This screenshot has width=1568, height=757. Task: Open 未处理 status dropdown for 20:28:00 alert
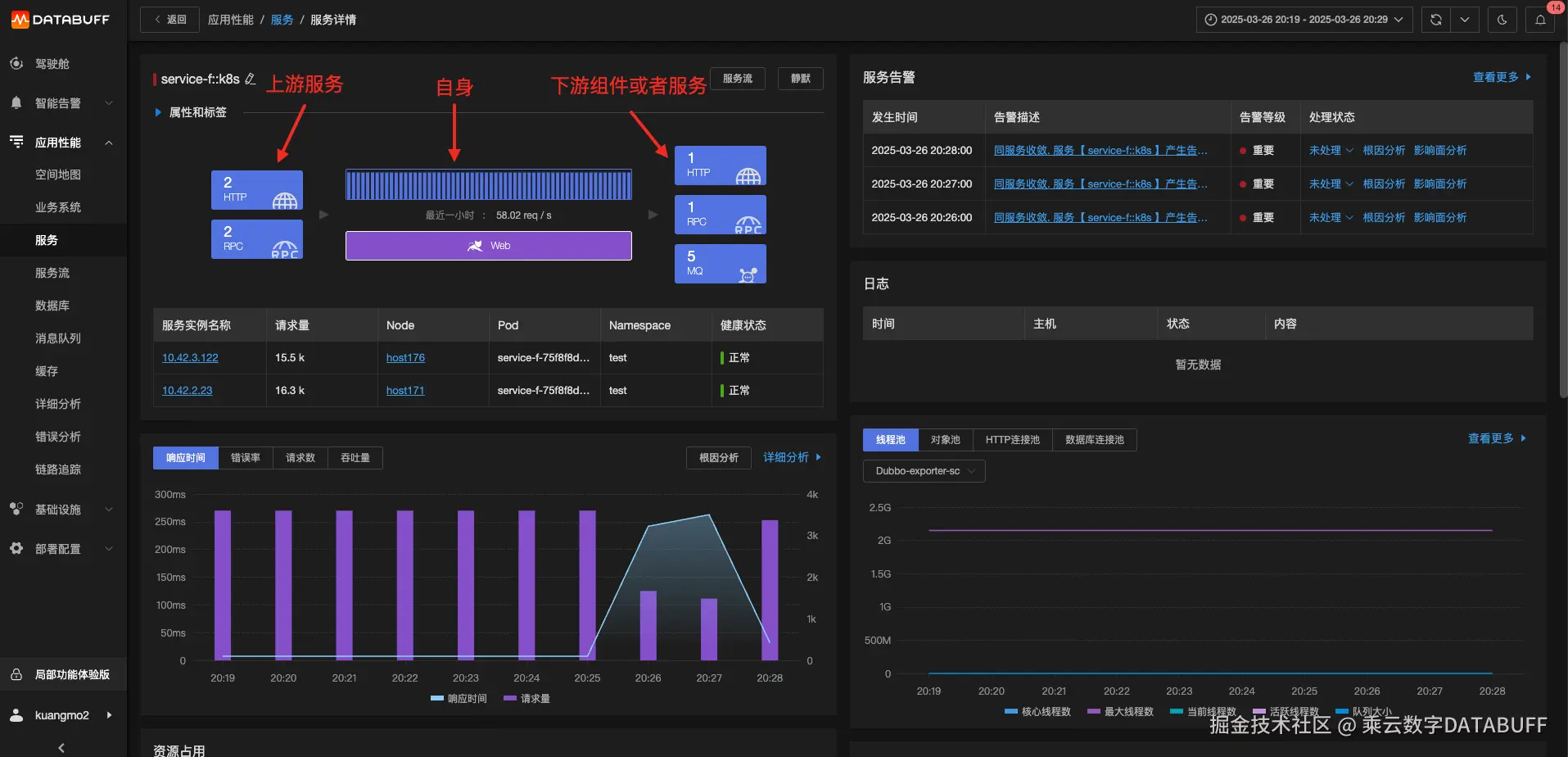(x=1331, y=150)
